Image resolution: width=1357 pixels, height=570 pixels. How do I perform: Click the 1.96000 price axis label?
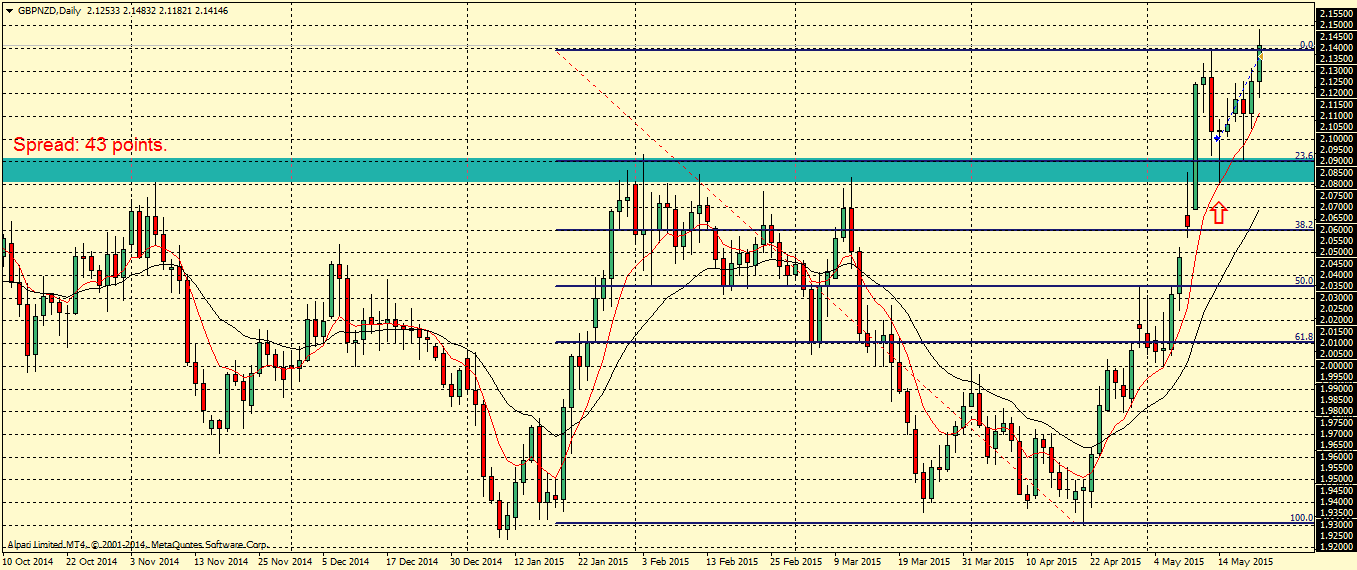point(1336,456)
